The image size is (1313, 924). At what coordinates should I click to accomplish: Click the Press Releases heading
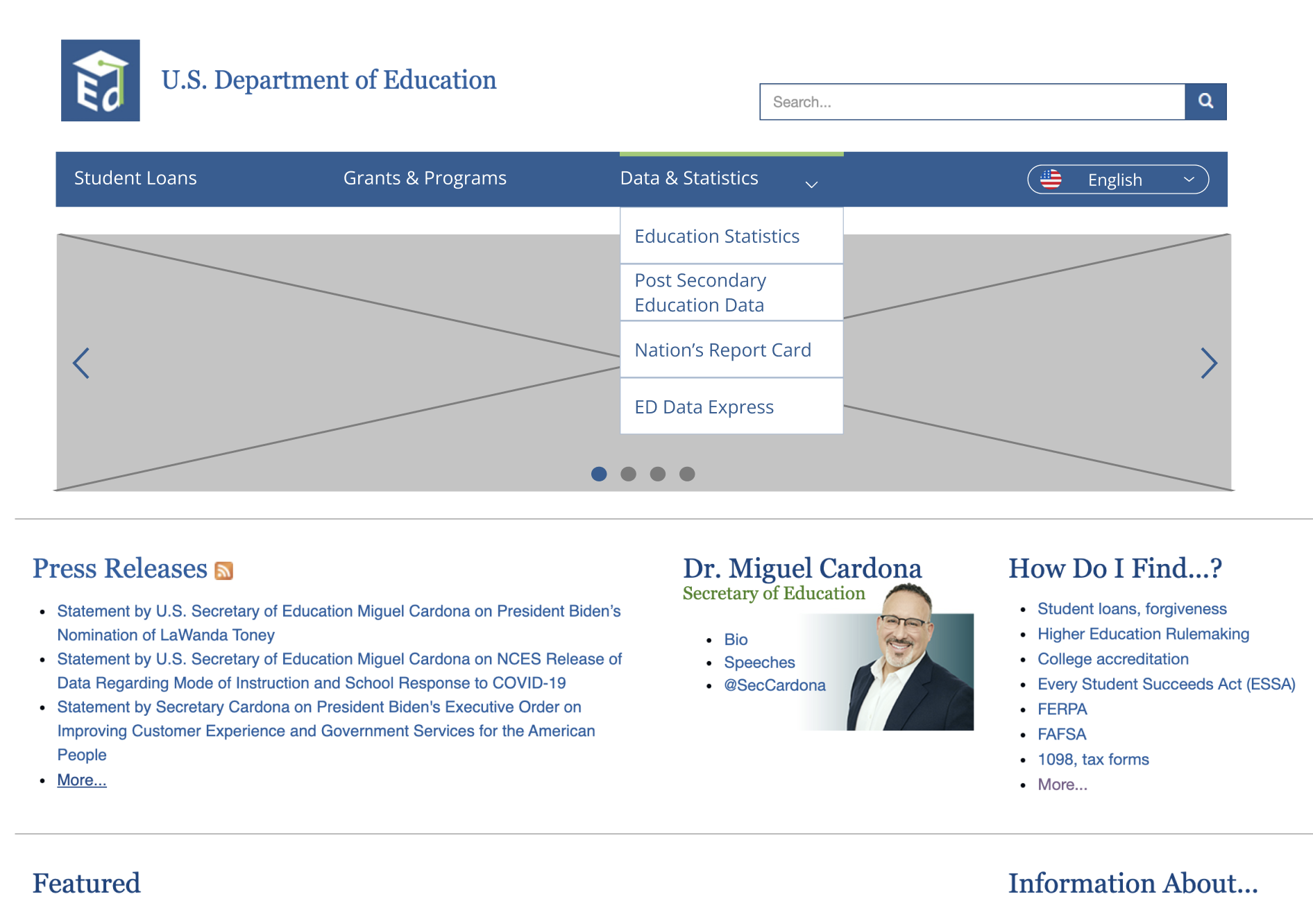pyautogui.click(x=120, y=569)
